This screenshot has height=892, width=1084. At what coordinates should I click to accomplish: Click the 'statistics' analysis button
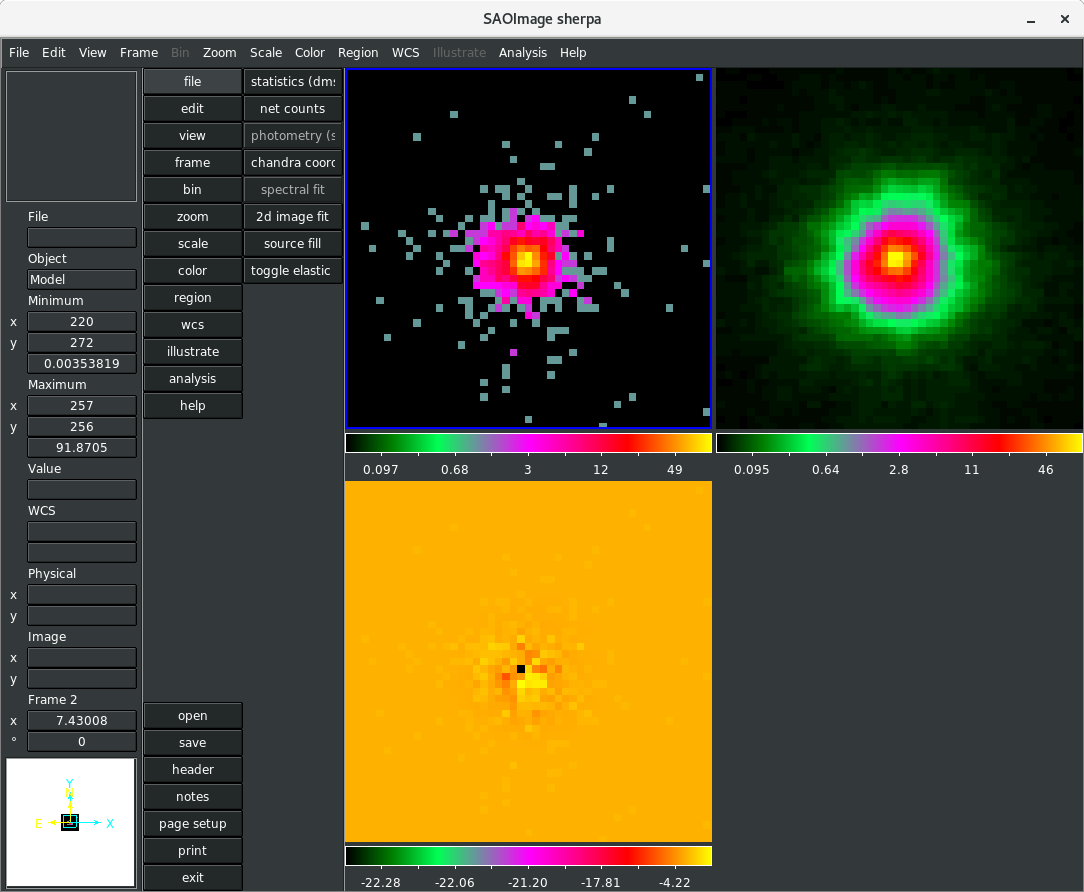coord(293,82)
